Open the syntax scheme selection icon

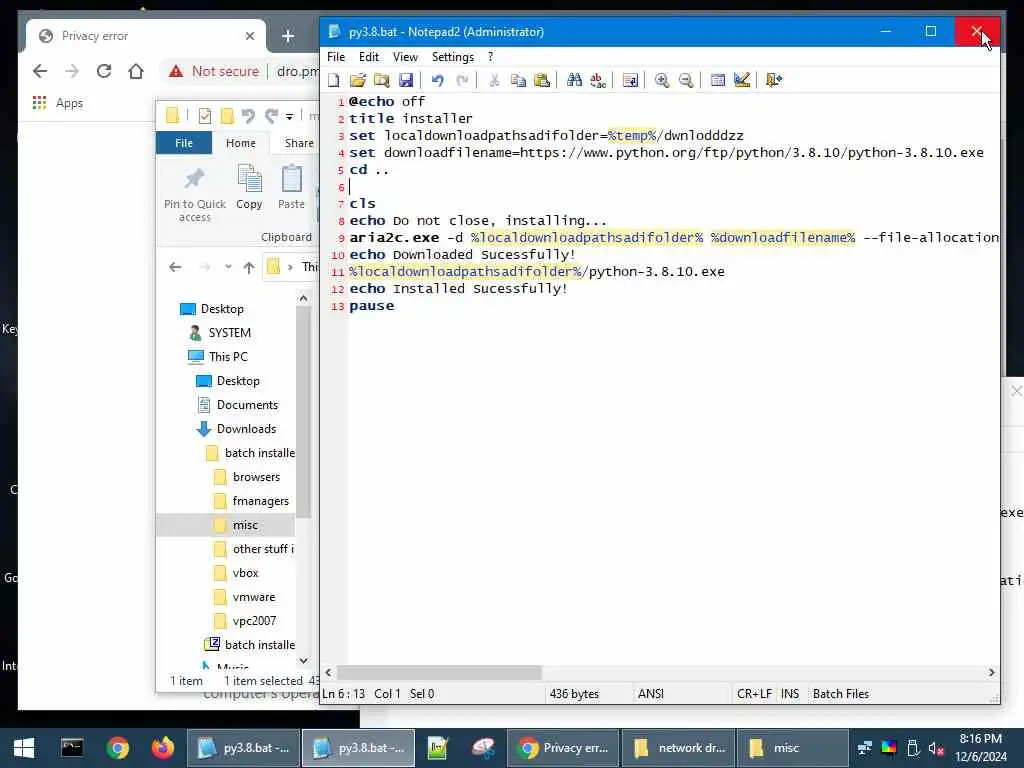coord(718,80)
